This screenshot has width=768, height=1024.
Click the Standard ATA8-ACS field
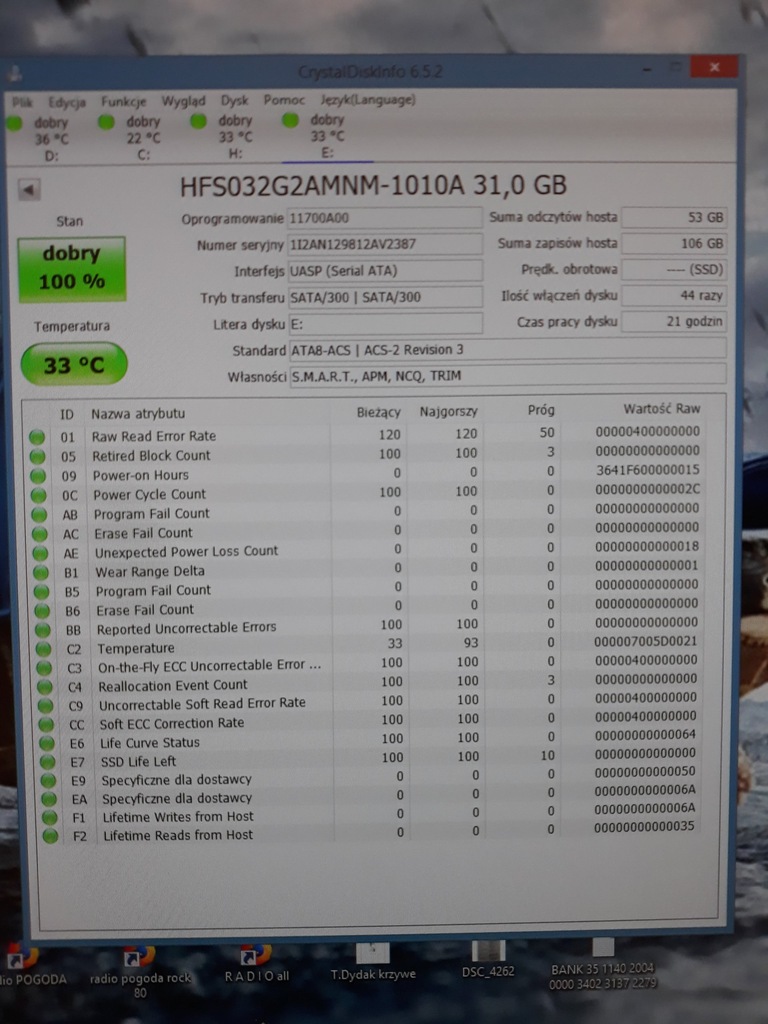coord(507,349)
